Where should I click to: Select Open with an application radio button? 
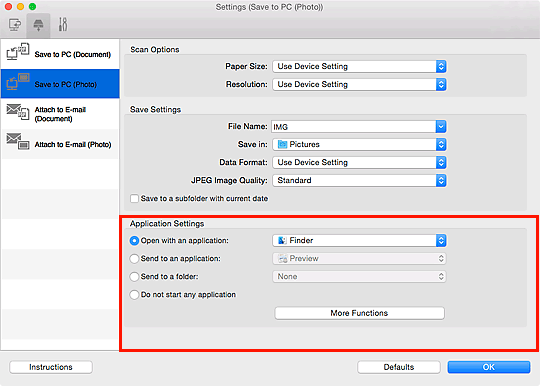pyautogui.click(x=134, y=241)
